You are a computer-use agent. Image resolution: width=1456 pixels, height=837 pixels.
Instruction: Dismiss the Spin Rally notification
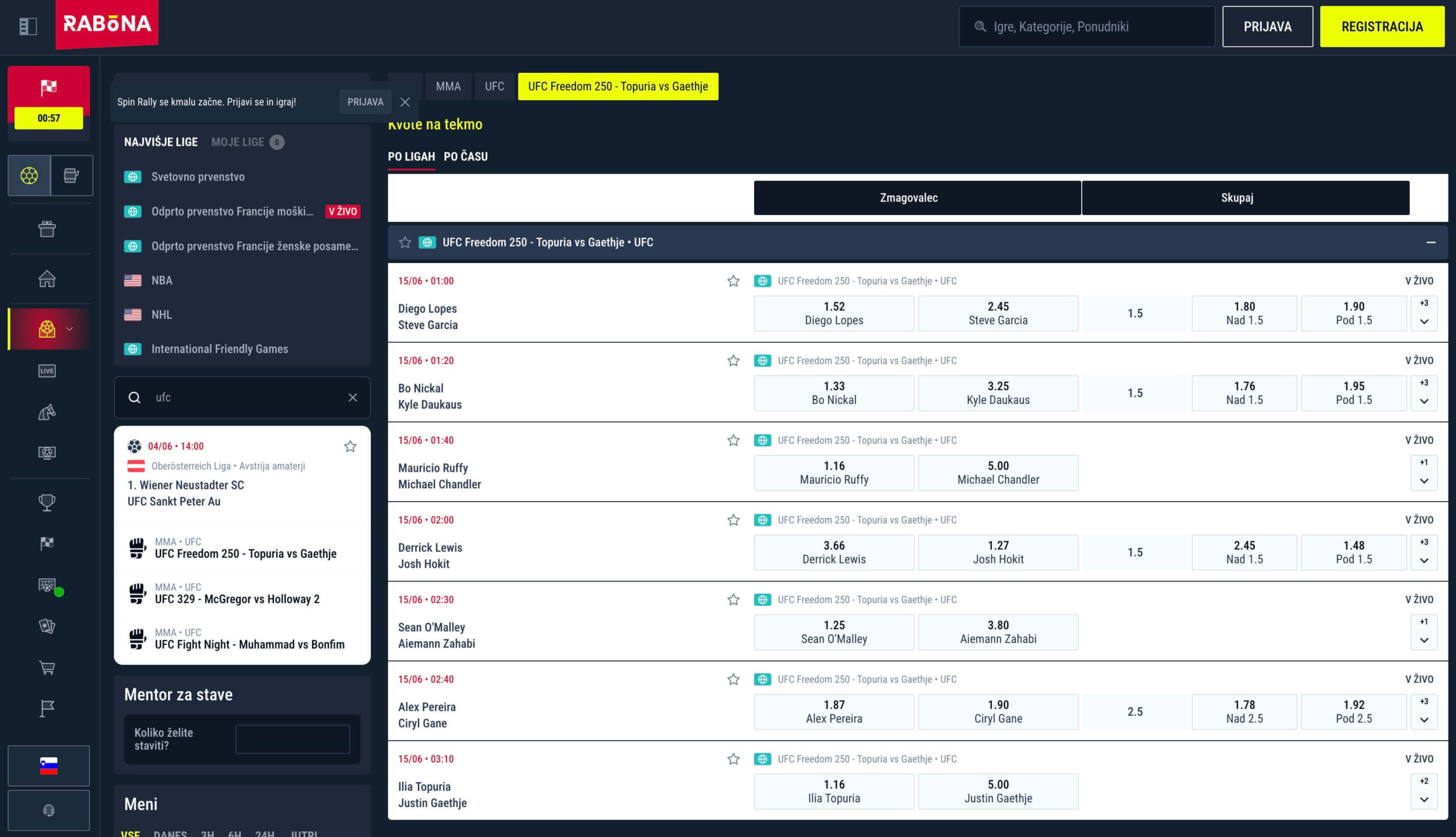click(405, 102)
